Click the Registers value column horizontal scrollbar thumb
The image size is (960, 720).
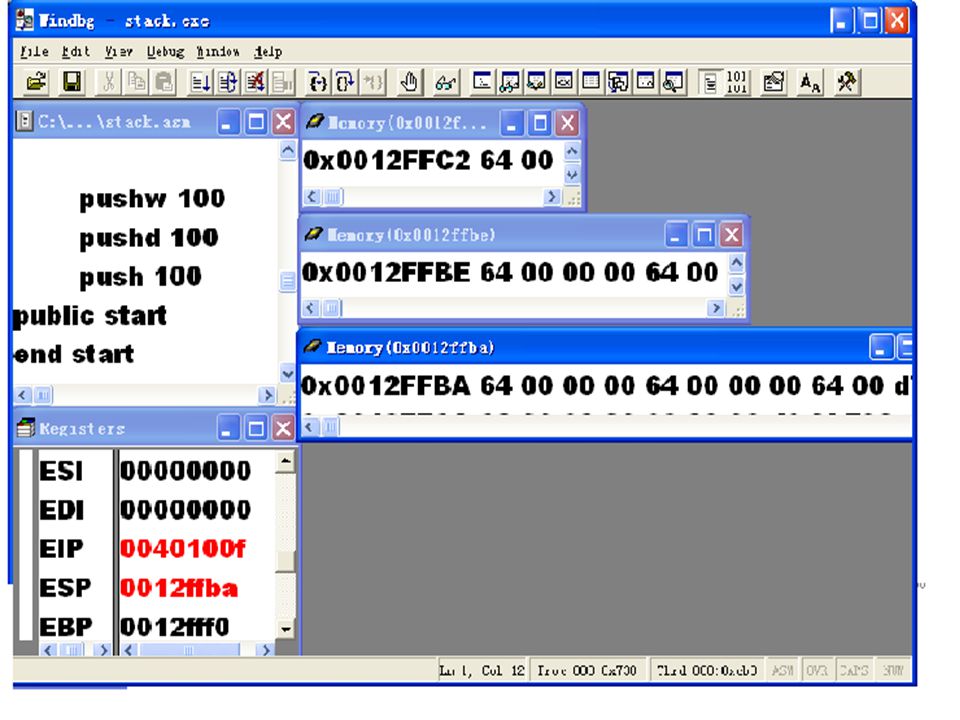(189, 650)
